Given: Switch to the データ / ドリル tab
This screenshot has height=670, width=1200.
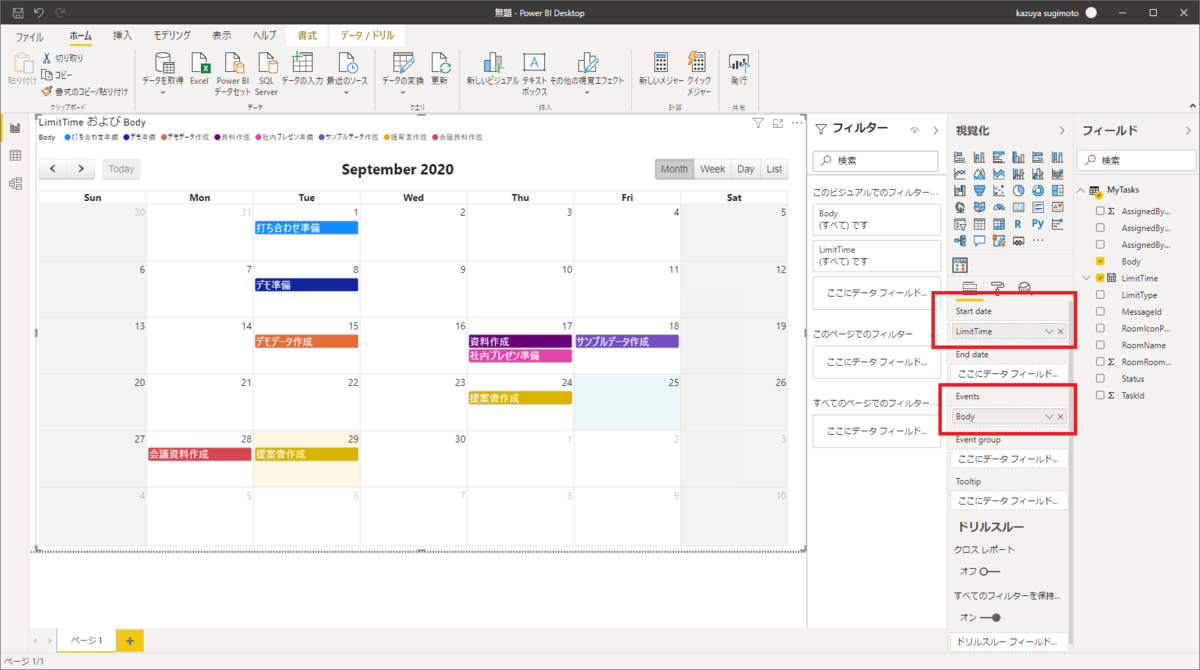Looking at the screenshot, I should tap(367, 36).
